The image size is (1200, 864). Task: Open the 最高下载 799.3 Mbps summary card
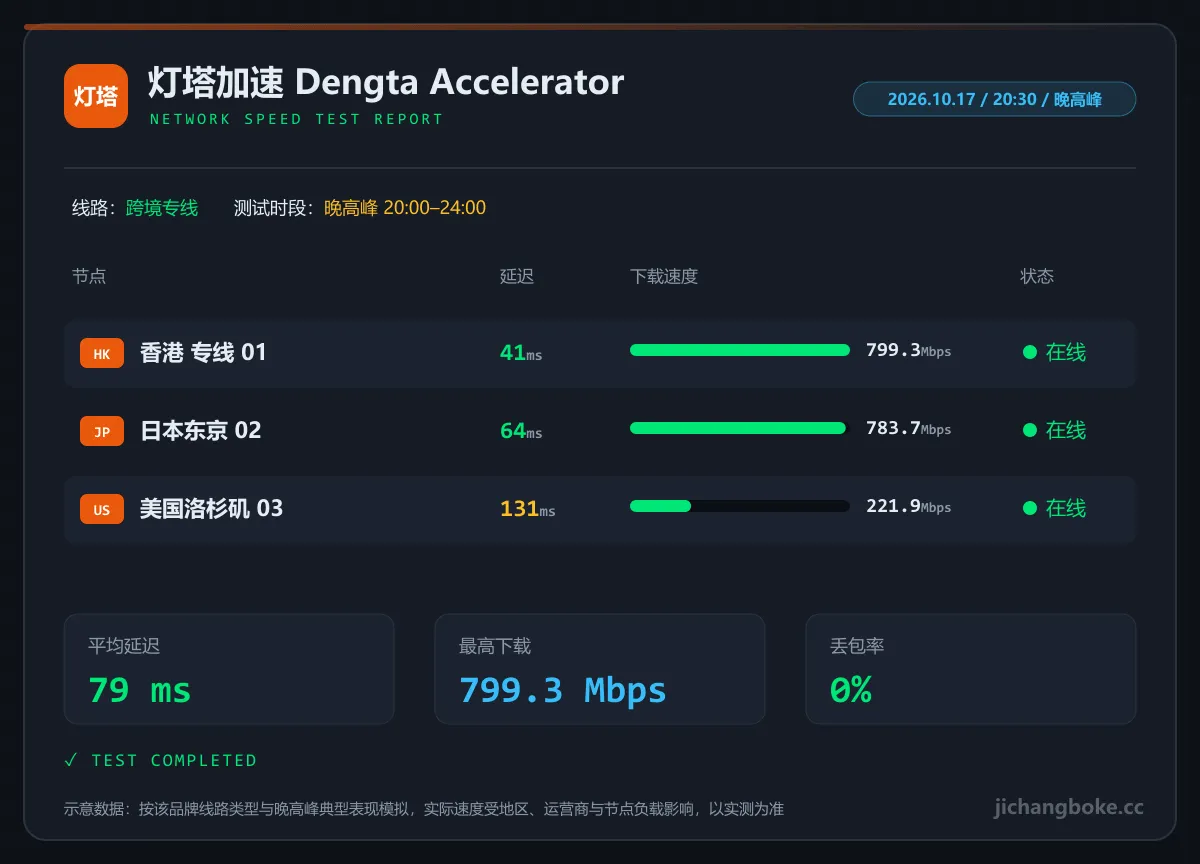pyautogui.click(x=600, y=669)
